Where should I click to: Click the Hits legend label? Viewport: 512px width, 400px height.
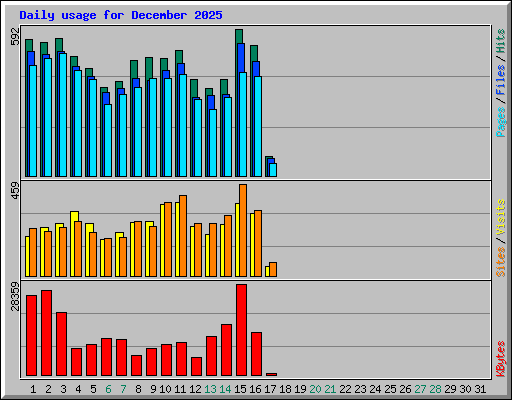(x=501, y=41)
